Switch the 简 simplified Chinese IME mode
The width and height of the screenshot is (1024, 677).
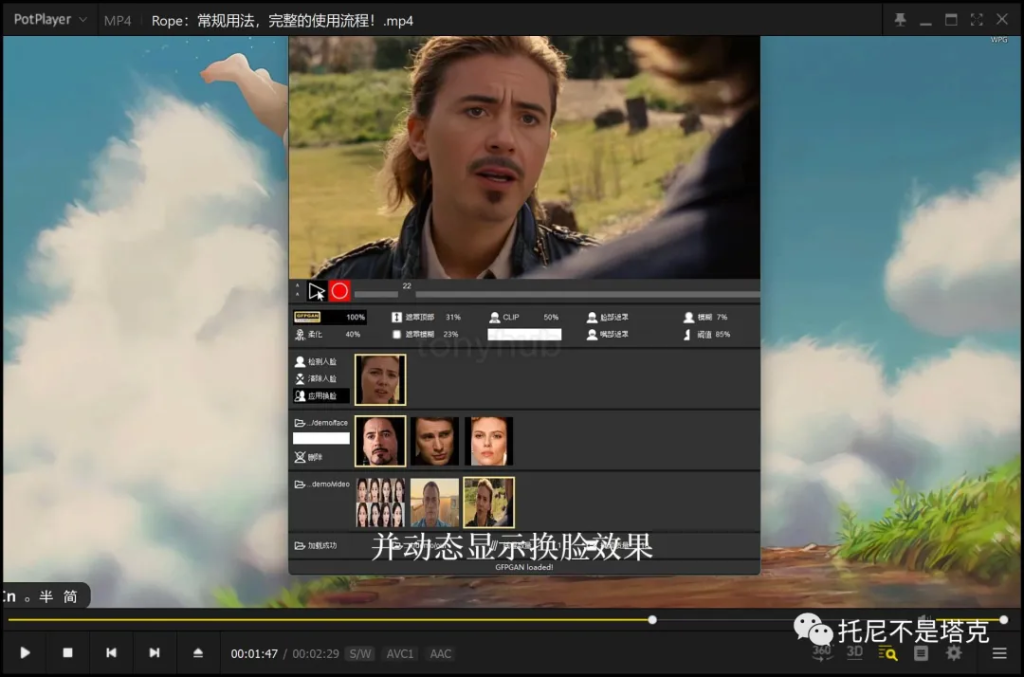click(x=70, y=596)
